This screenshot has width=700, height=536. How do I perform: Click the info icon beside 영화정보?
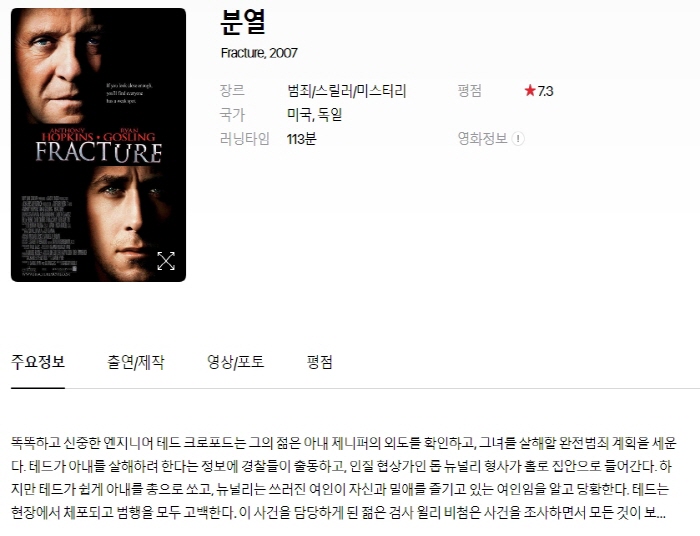(518, 139)
